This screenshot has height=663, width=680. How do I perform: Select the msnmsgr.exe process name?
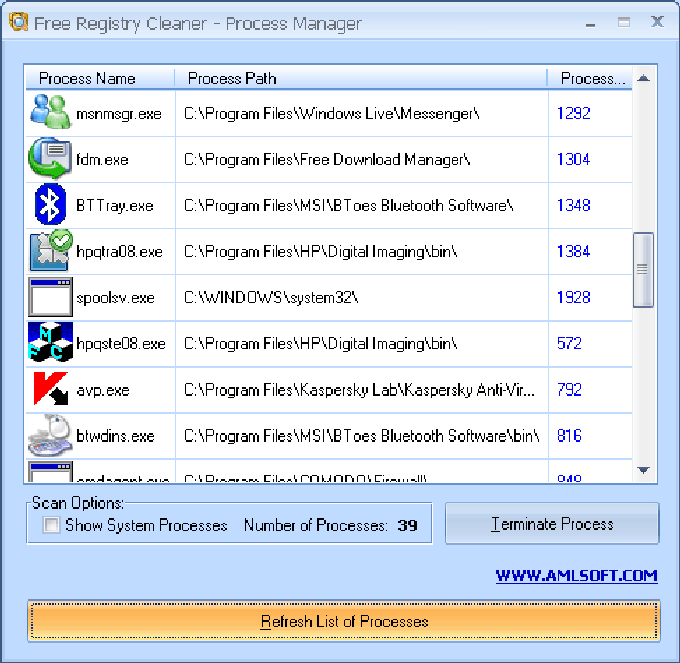click(119, 114)
